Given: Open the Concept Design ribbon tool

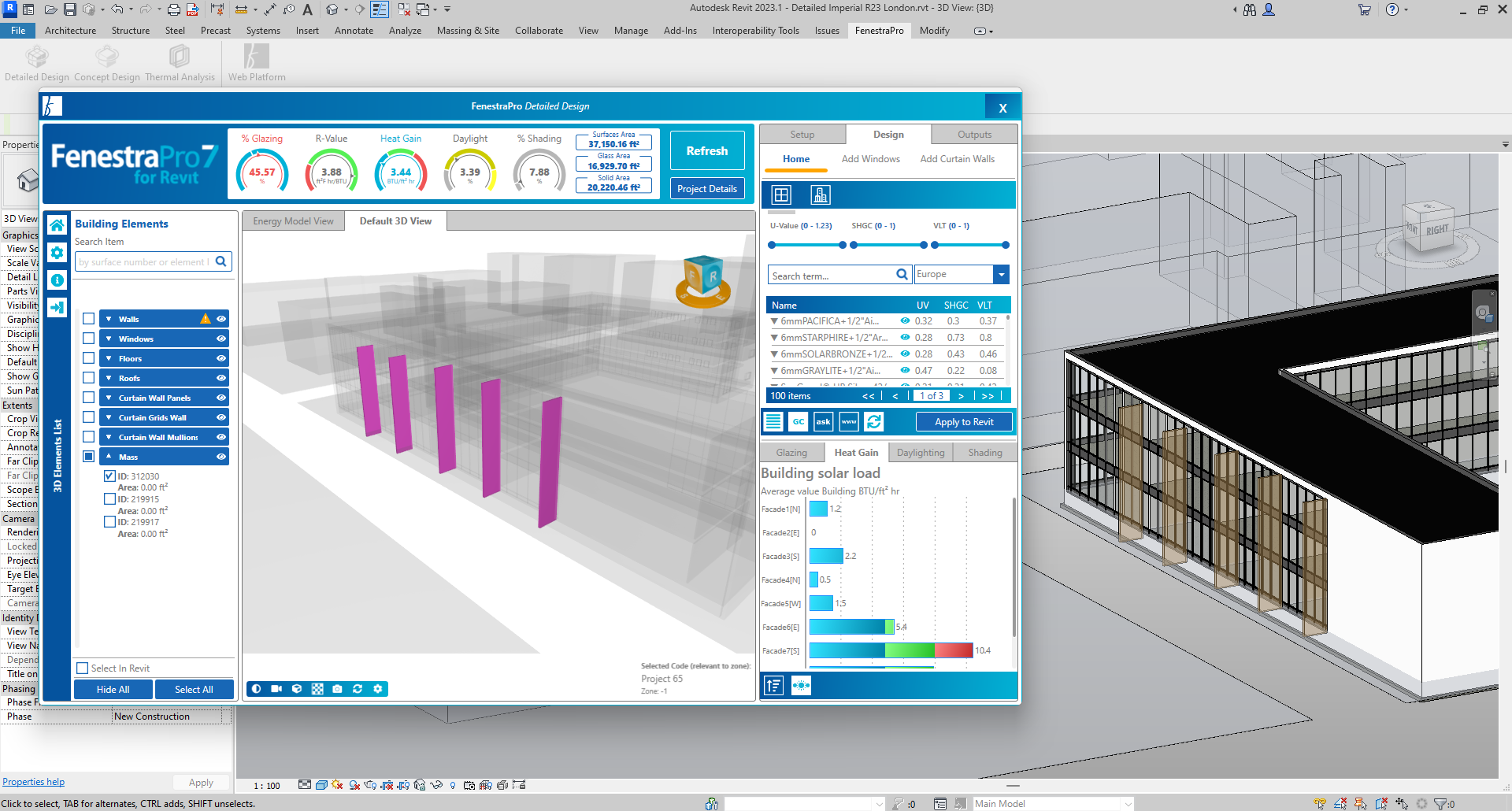Looking at the screenshot, I should tap(107, 62).
